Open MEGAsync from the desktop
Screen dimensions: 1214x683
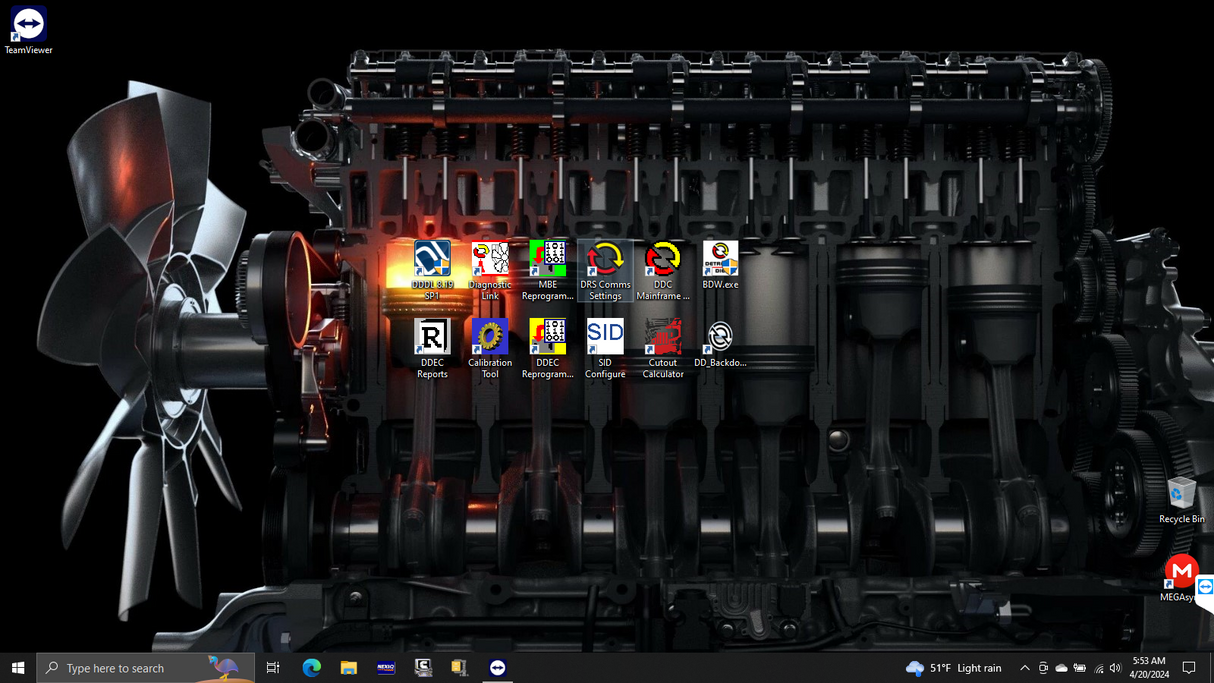click(1182, 573)
